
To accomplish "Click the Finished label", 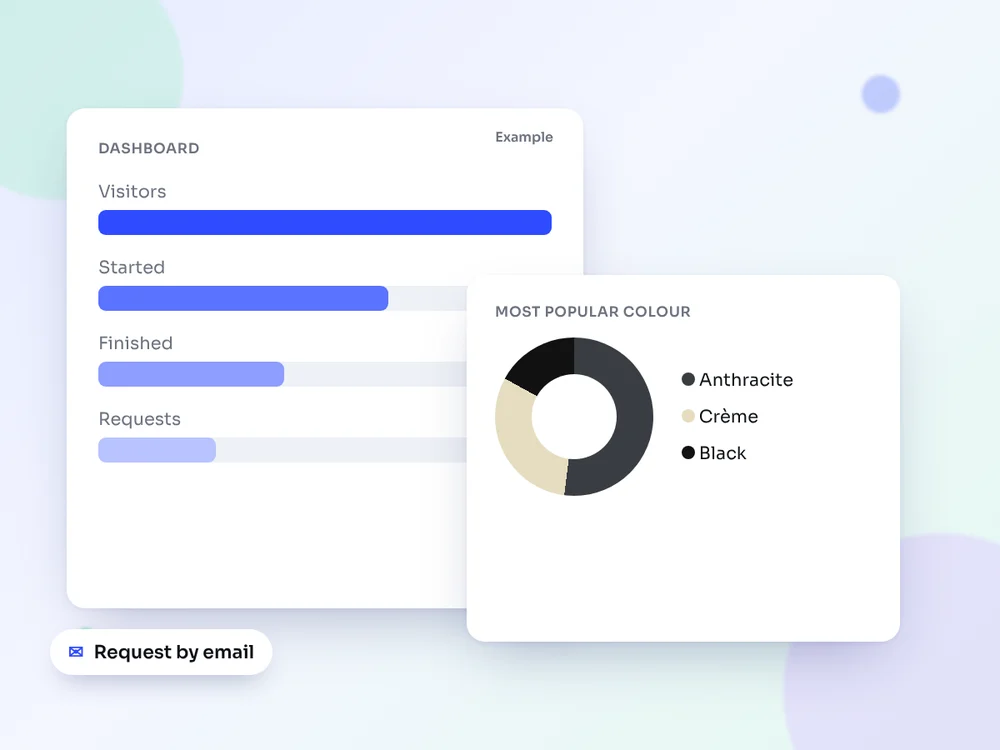I will point(135,343).
